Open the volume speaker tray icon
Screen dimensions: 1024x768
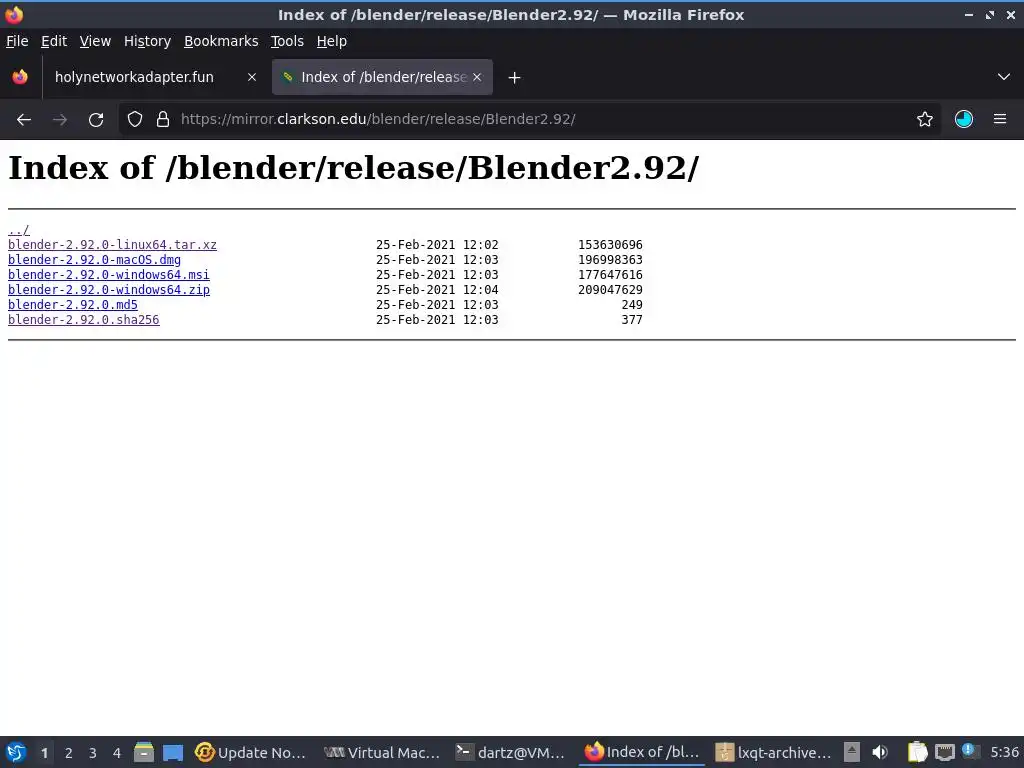pos(880,752)
